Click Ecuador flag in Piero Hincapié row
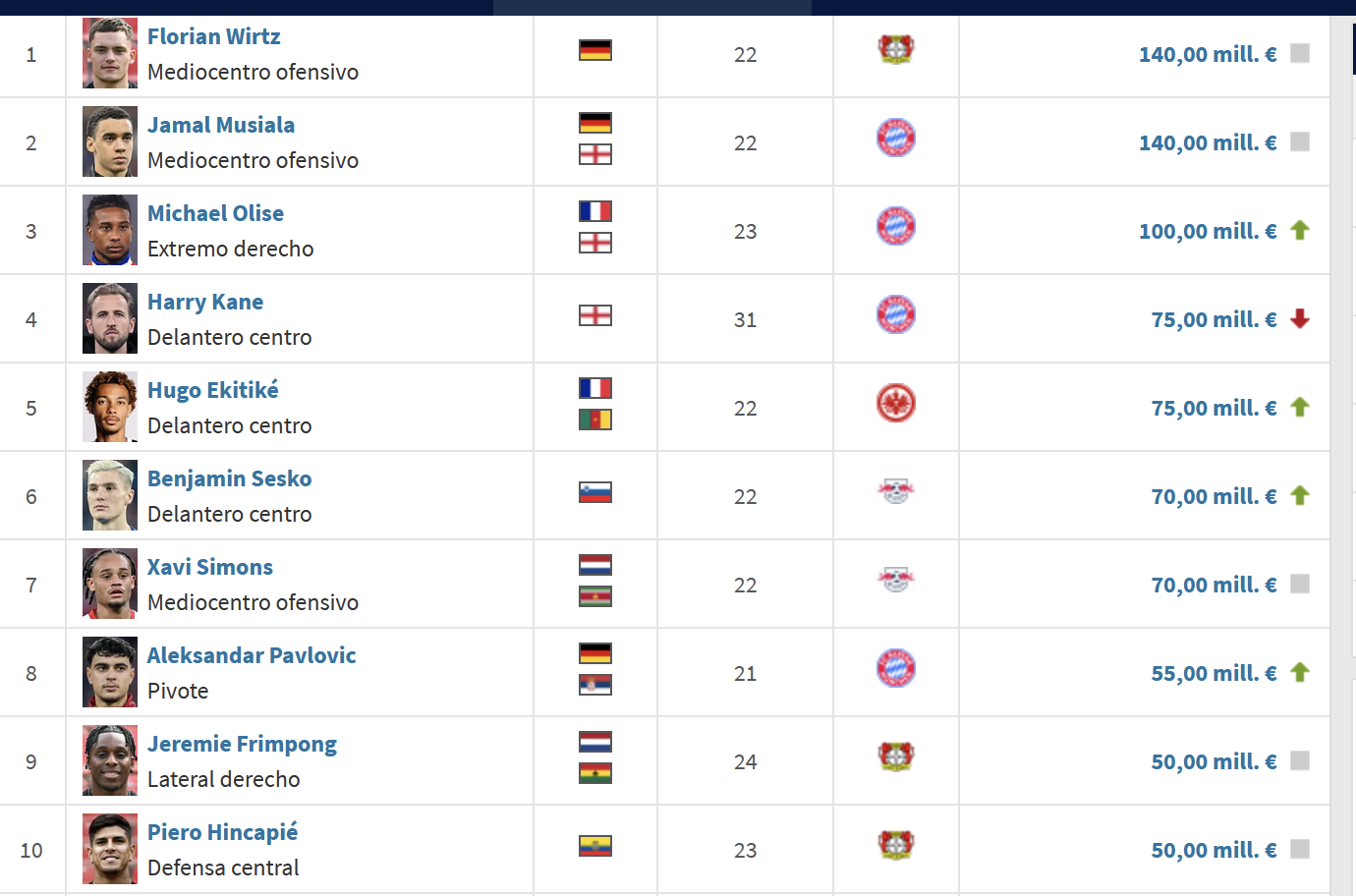 tap(594, 845)
